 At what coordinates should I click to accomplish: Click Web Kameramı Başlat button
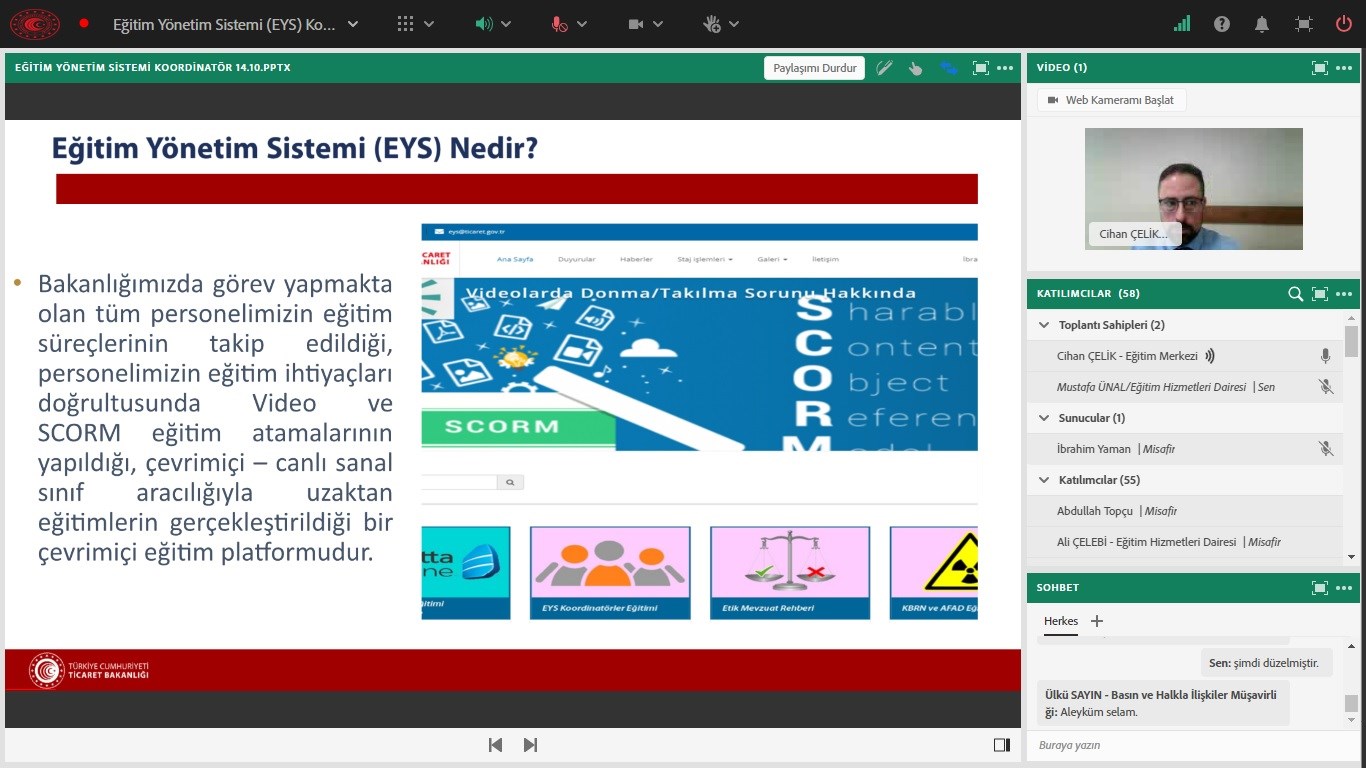(1111, 100)
